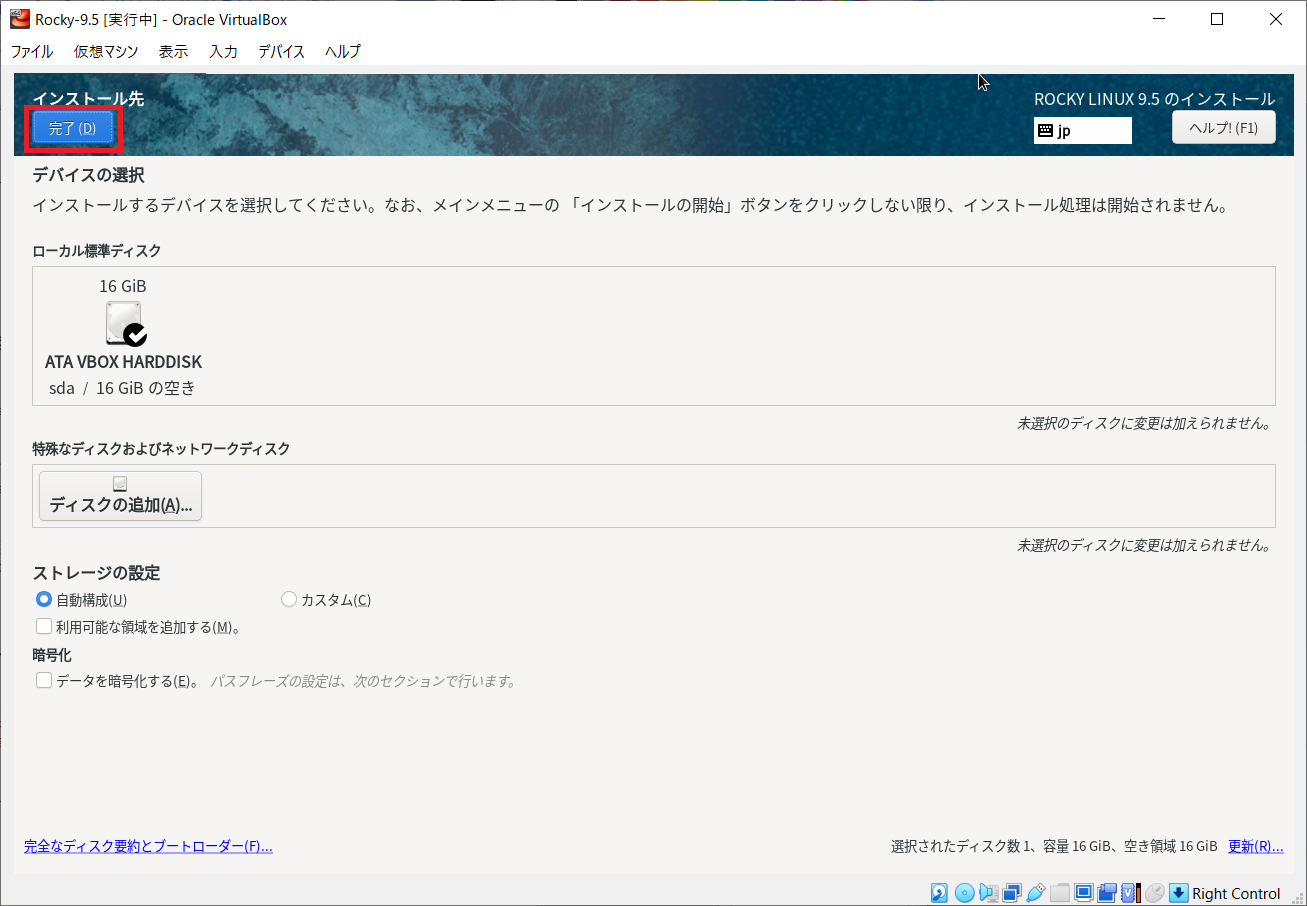
Task: Click the '特殊なディスクおよびネットワークディスク' label
Action: (161, 449)
